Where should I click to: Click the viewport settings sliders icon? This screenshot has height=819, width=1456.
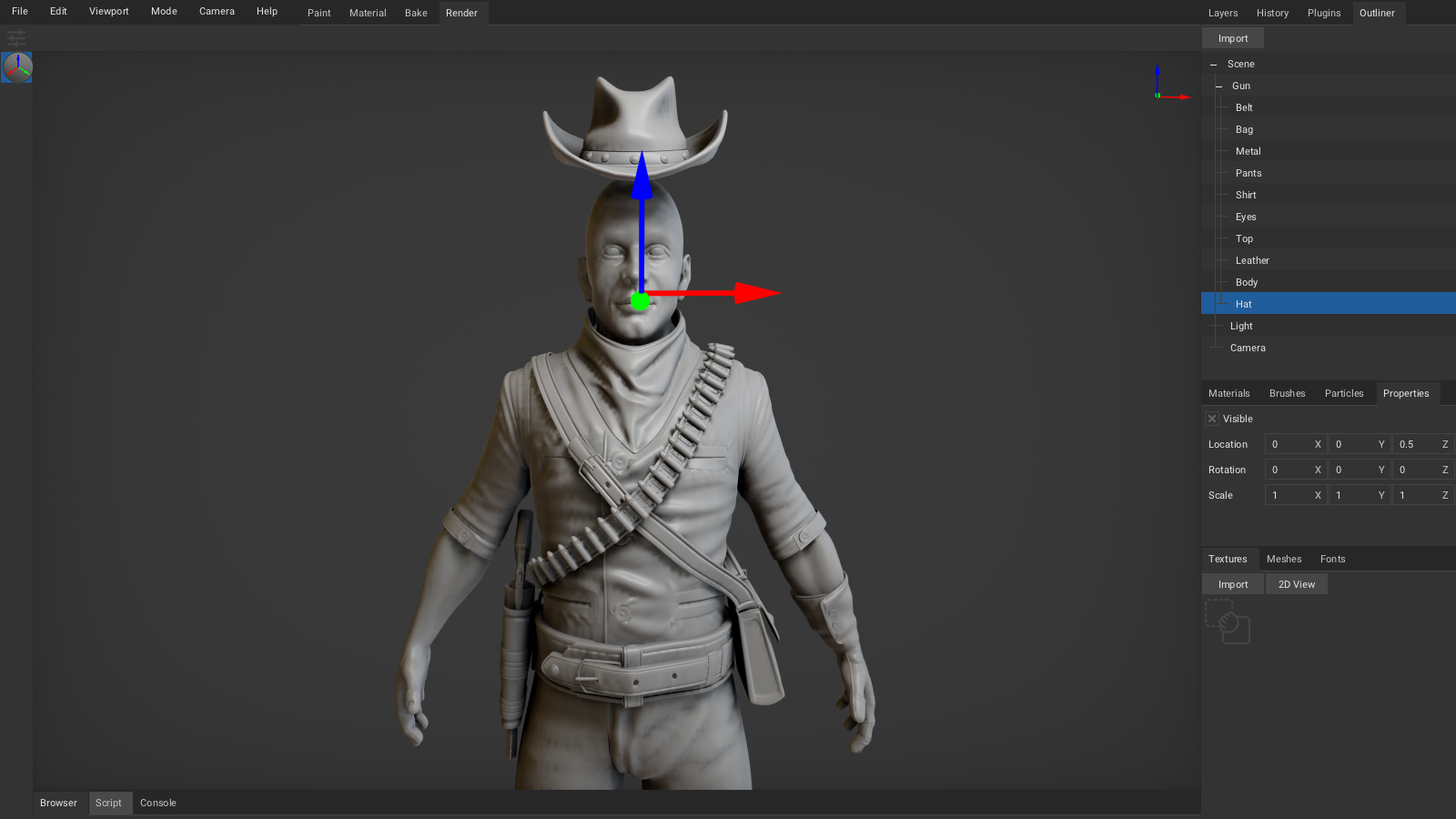click(x=16, y=37)
